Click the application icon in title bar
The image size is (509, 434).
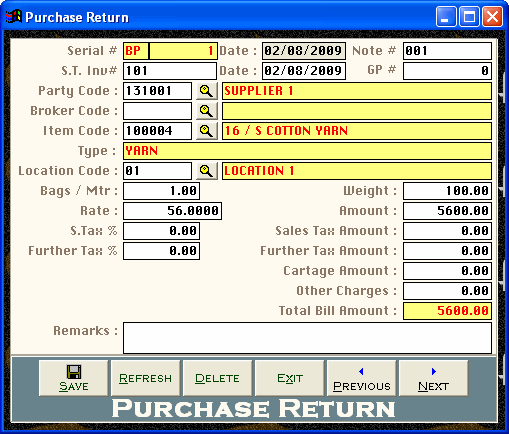(x=14, y=17)
